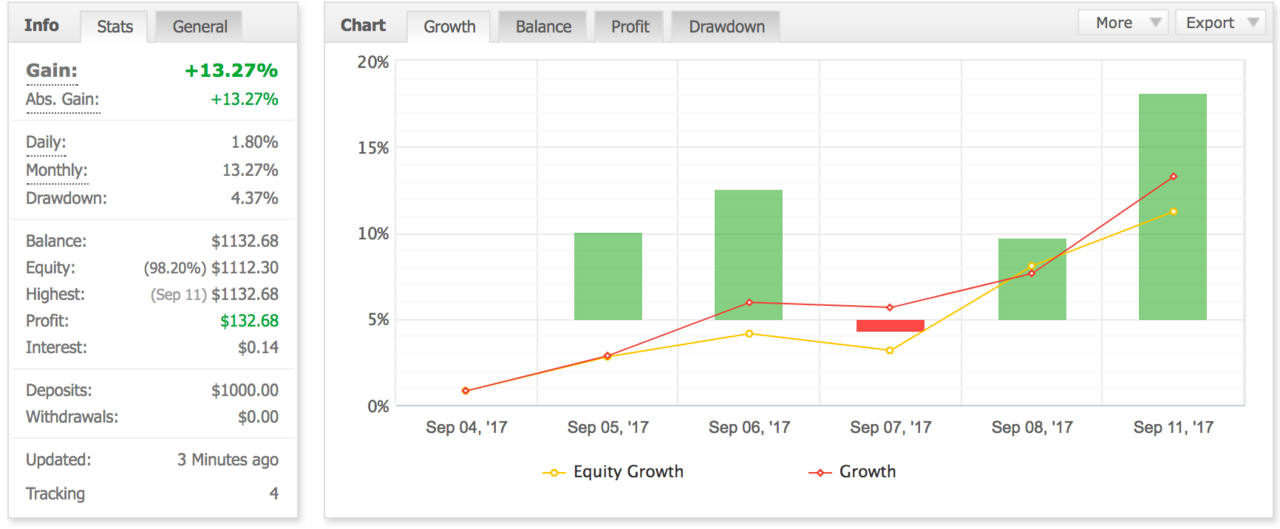The image size is (1280, 529).
Task: Click the Sep 05 green bar
Action: pos(608,276)
